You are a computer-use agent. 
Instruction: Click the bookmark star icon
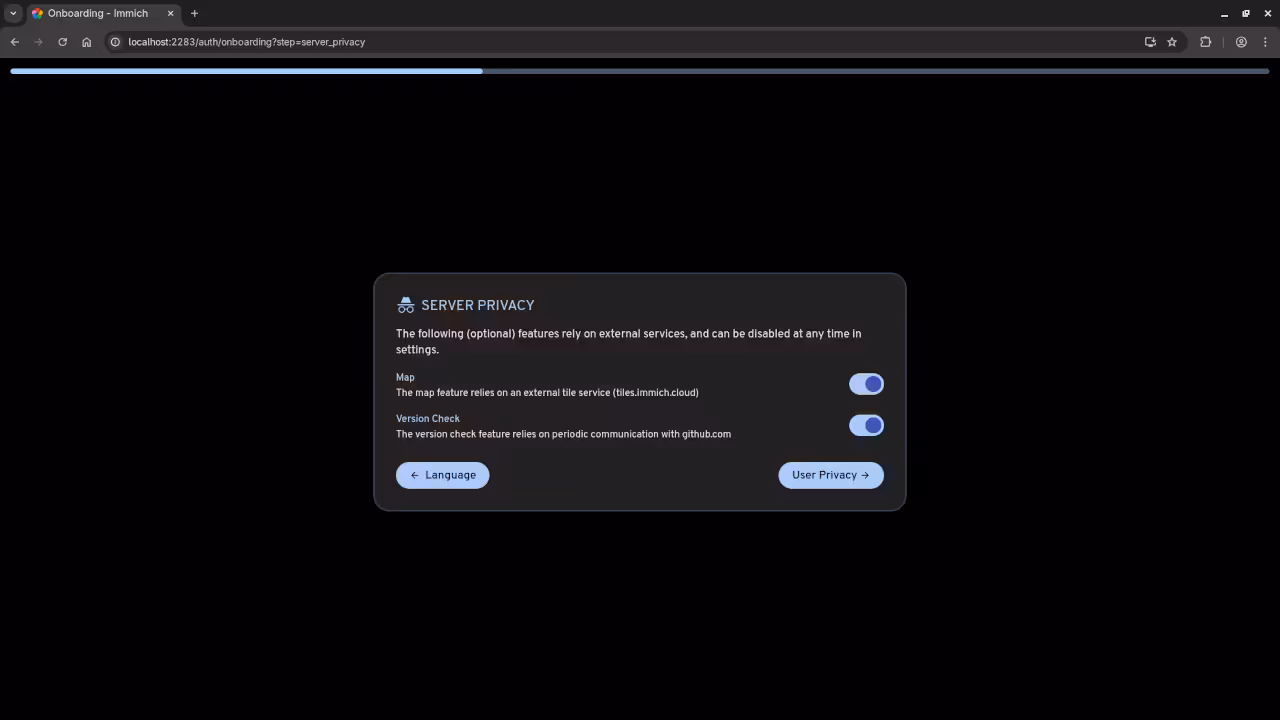click(x=1172, y=42)
